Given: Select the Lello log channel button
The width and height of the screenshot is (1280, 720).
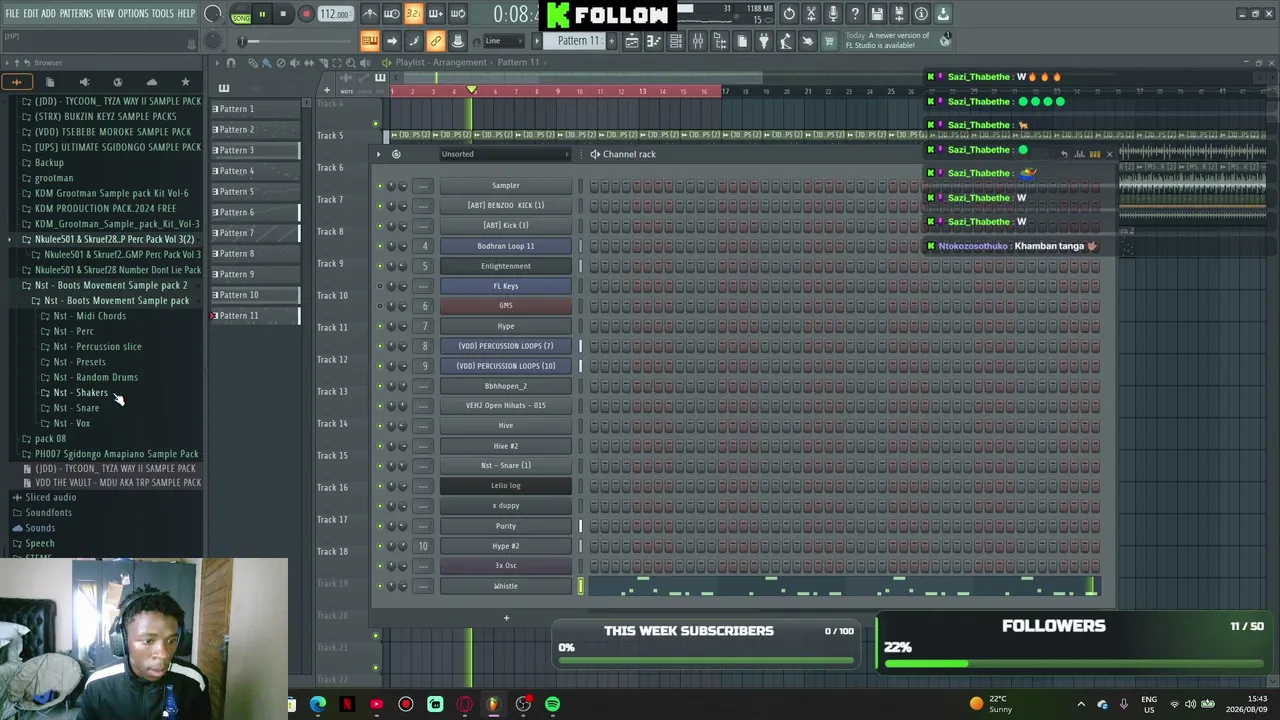Looking at the screenshot, I should [506, 486].
